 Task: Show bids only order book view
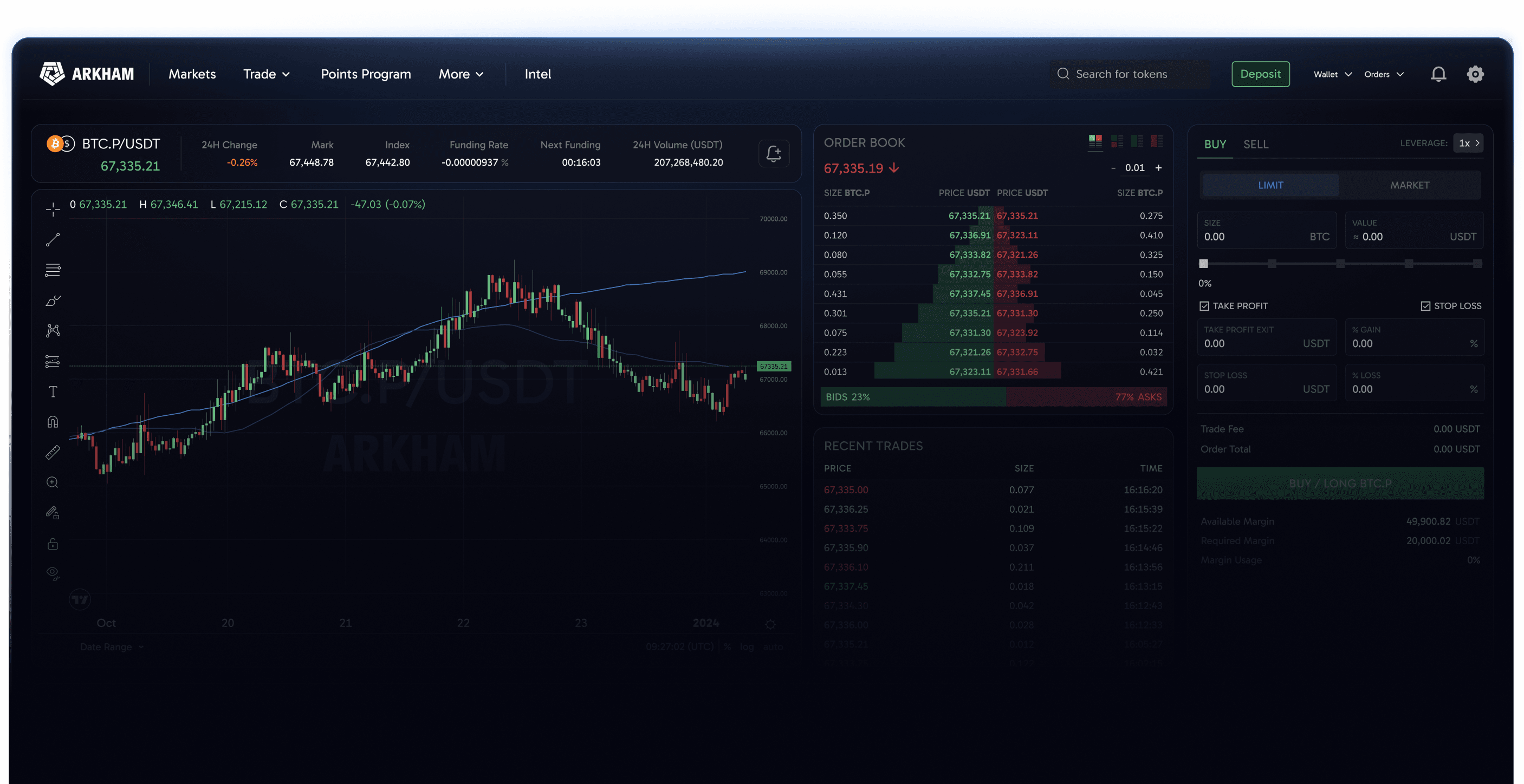[1137, 141]
